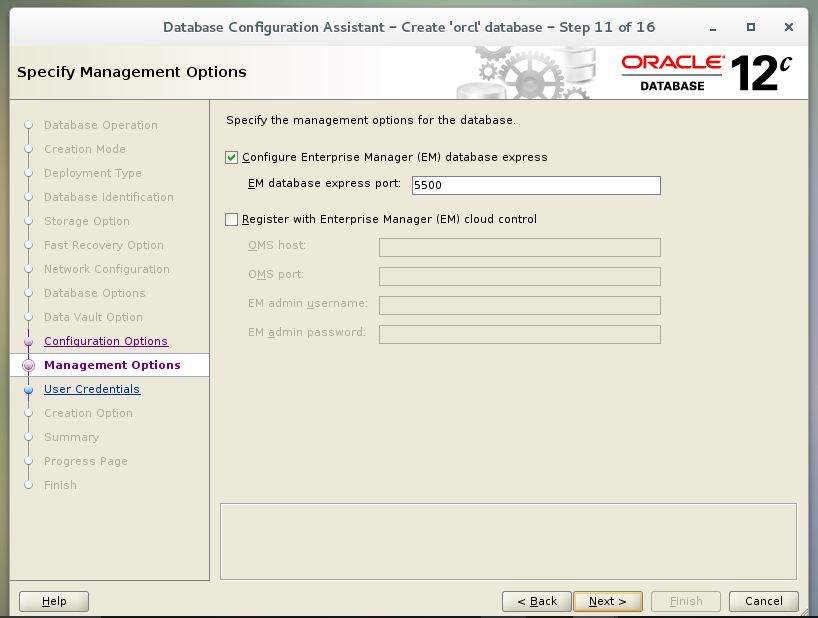This screenshot has width=818, height=618.
Task: Click the EM admin username field
Action: (520, 306)
